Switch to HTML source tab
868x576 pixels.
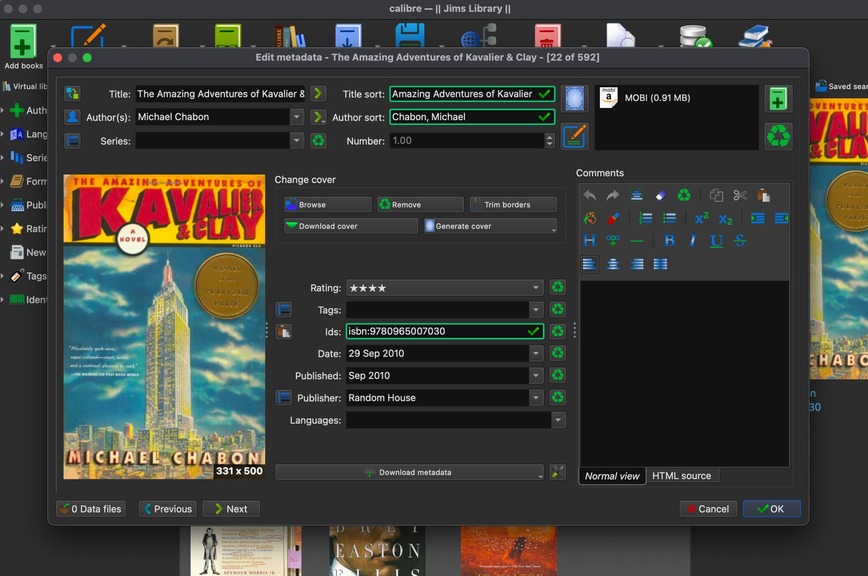coord(681,476)
